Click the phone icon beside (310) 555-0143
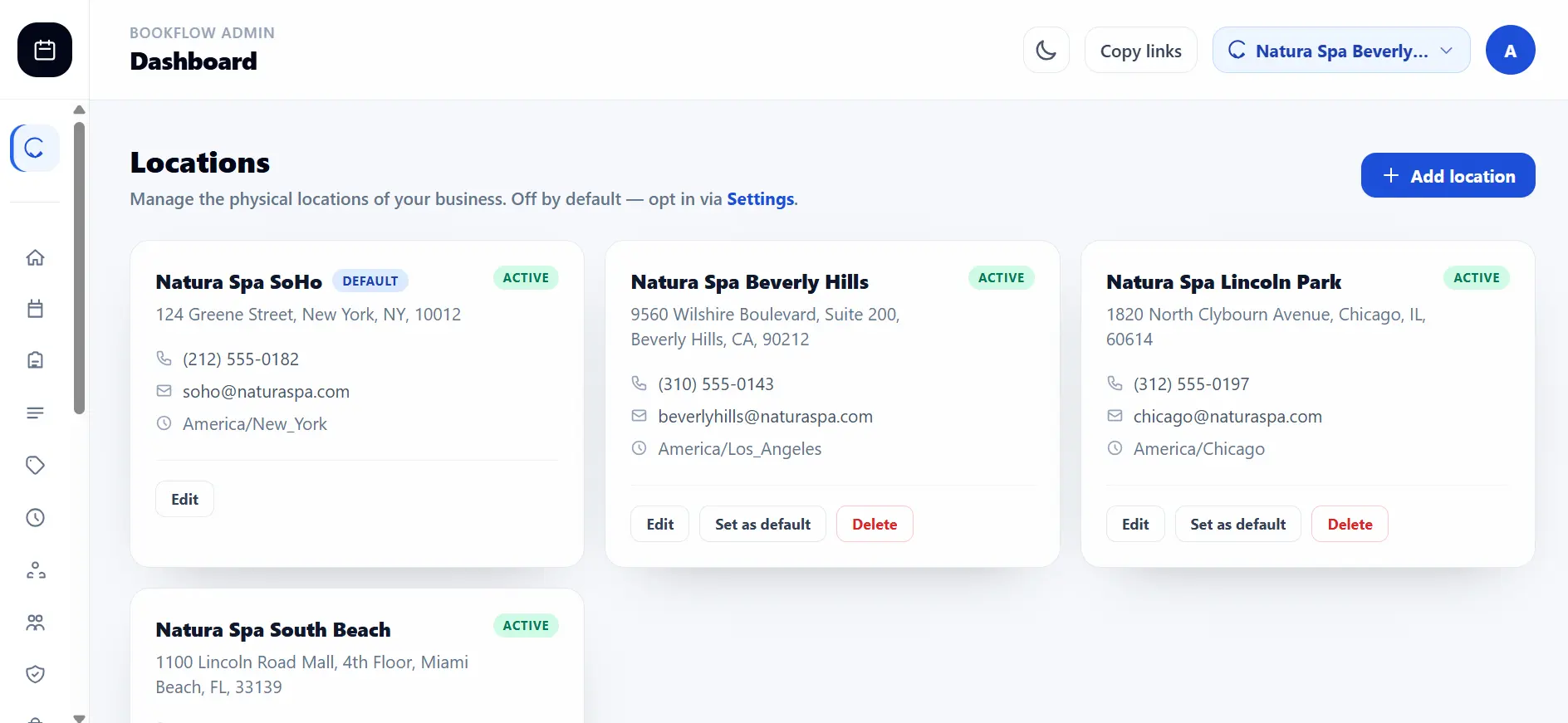1568x723 pixels. [x=639, y=383]
